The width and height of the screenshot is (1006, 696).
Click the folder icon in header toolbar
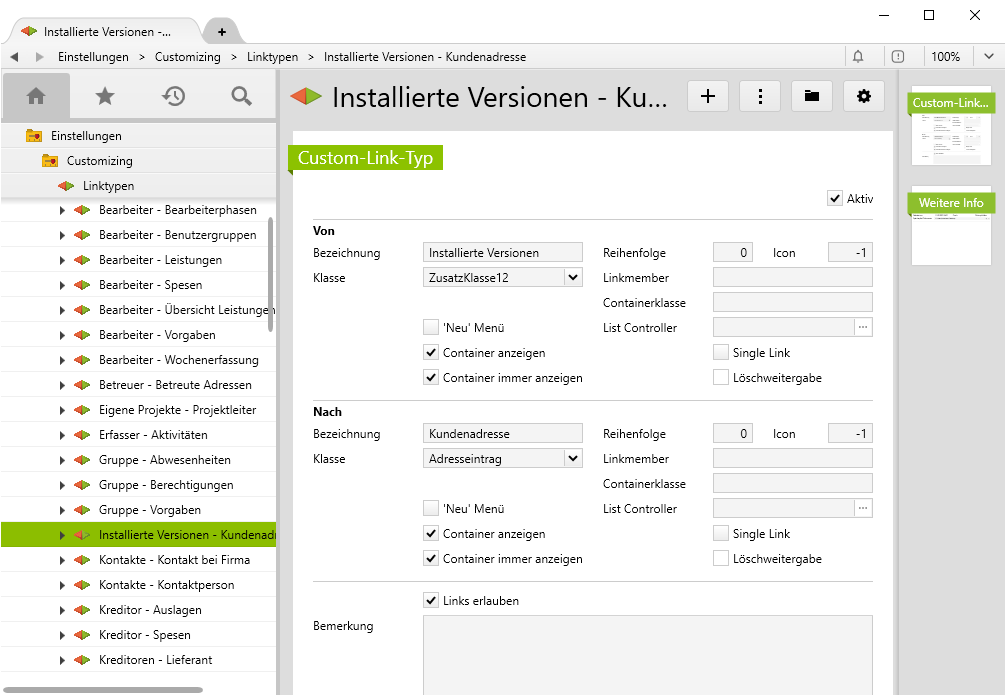812,96
